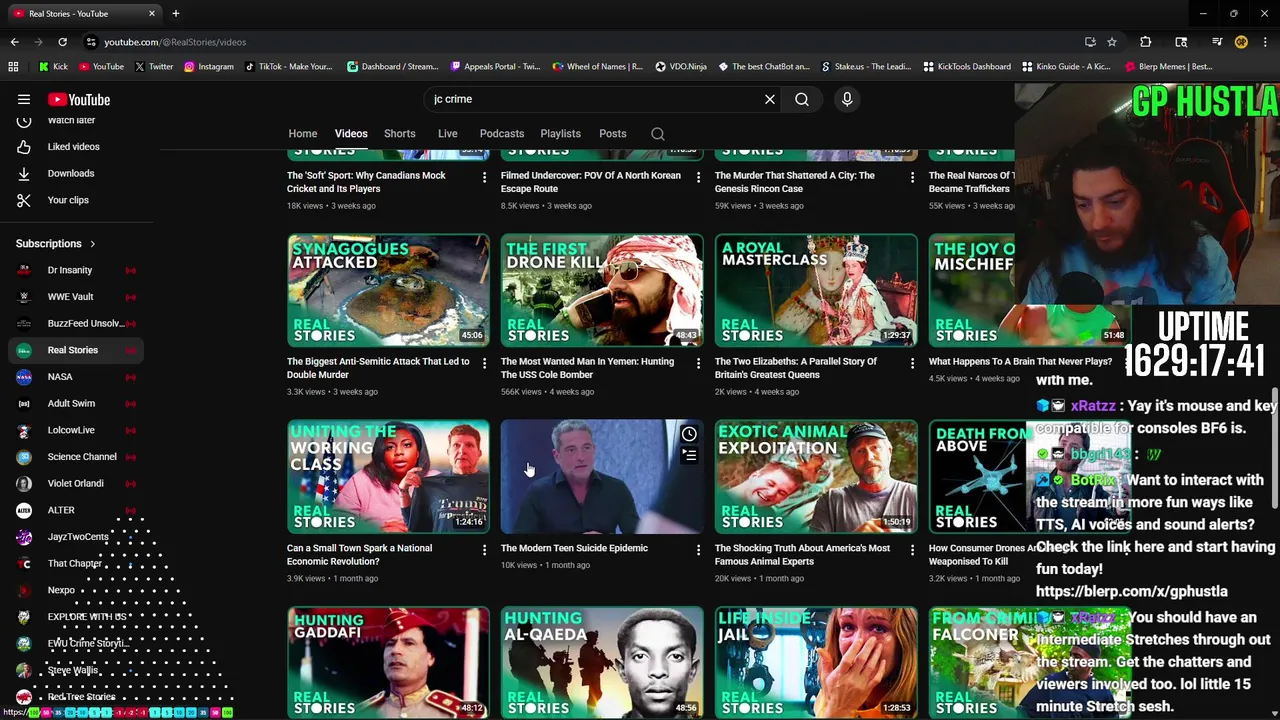
Task: Open the apps grid in bookmarks bar
Action: coord(13,67)
